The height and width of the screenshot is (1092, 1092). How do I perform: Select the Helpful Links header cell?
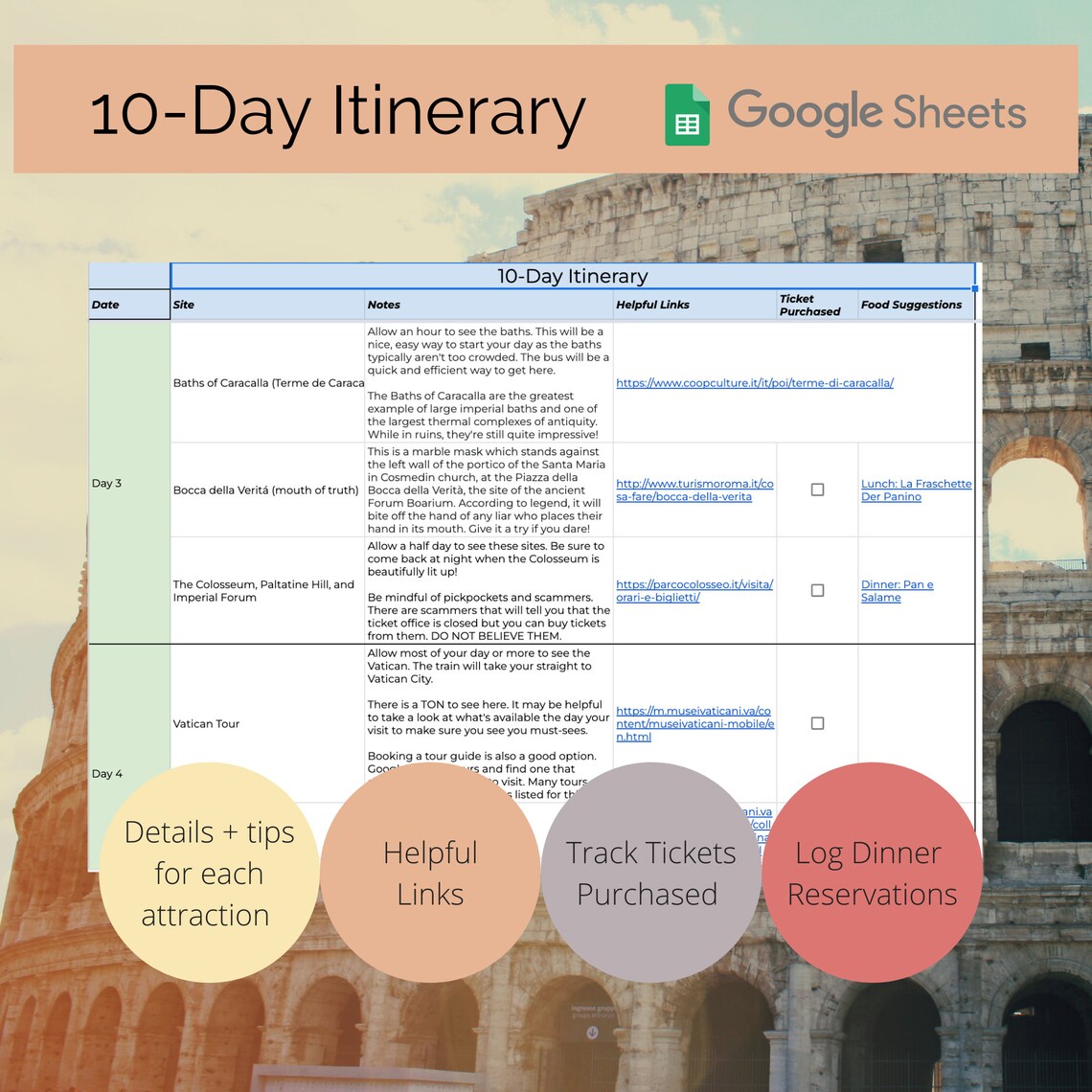(695, 305)
